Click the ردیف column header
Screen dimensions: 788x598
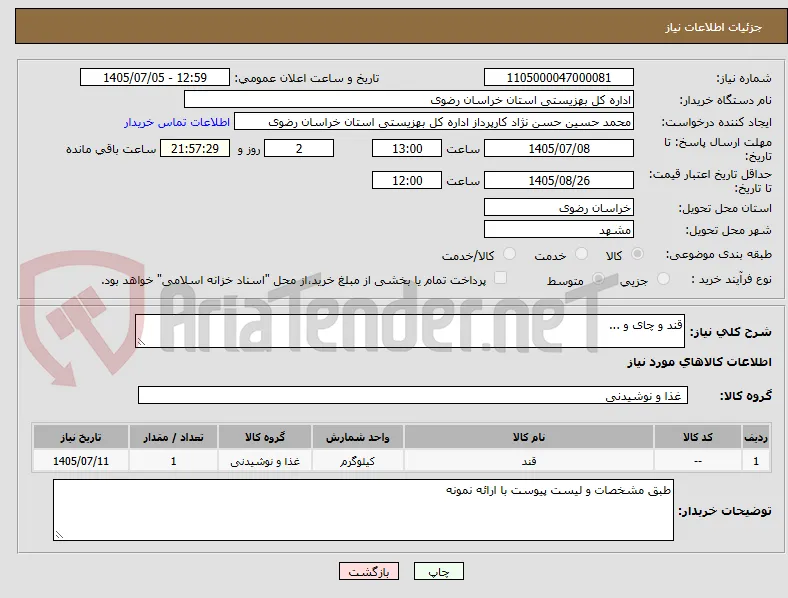[756, 437]
